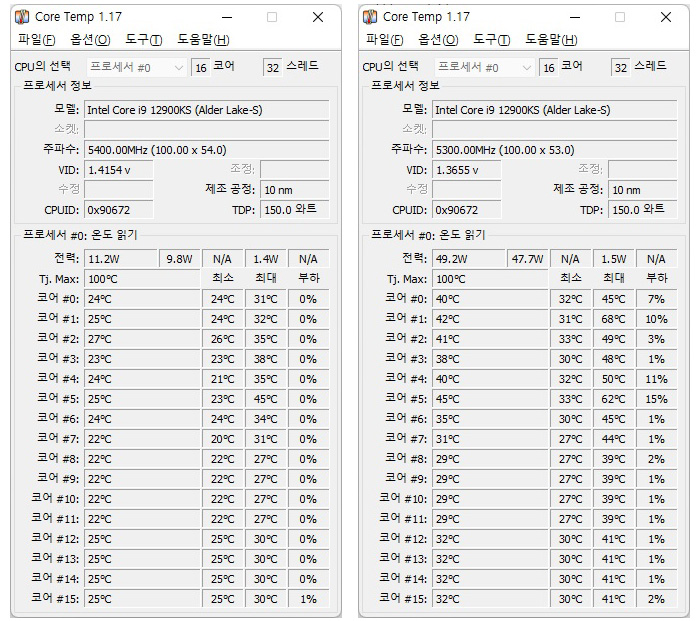Image resolution: width=700 pixels, height=621 pixels.
Task: Open 도구(T) menu in left window
Action: point(143,39)
